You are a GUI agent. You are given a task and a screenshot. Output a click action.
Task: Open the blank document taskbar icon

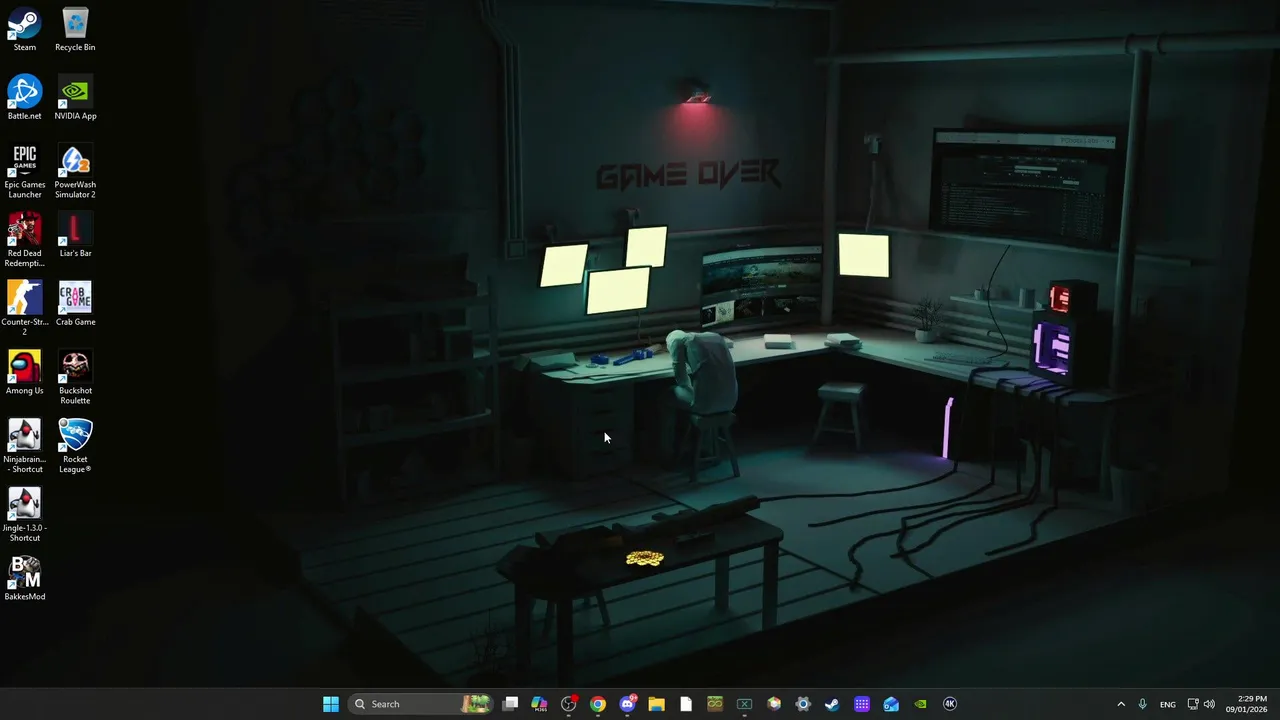coord(686,704)
